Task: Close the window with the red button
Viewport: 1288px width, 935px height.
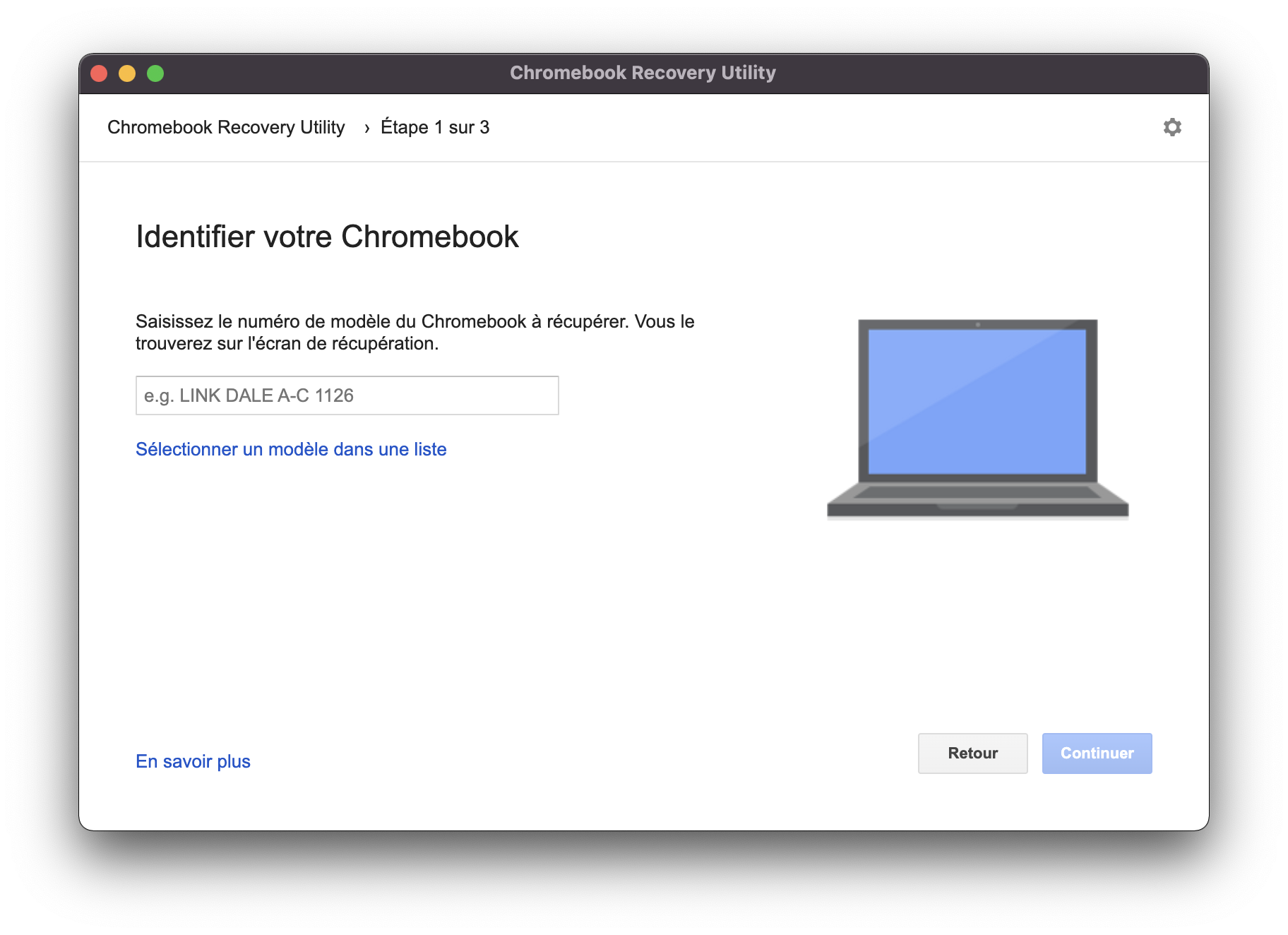Action: [99, 73]
